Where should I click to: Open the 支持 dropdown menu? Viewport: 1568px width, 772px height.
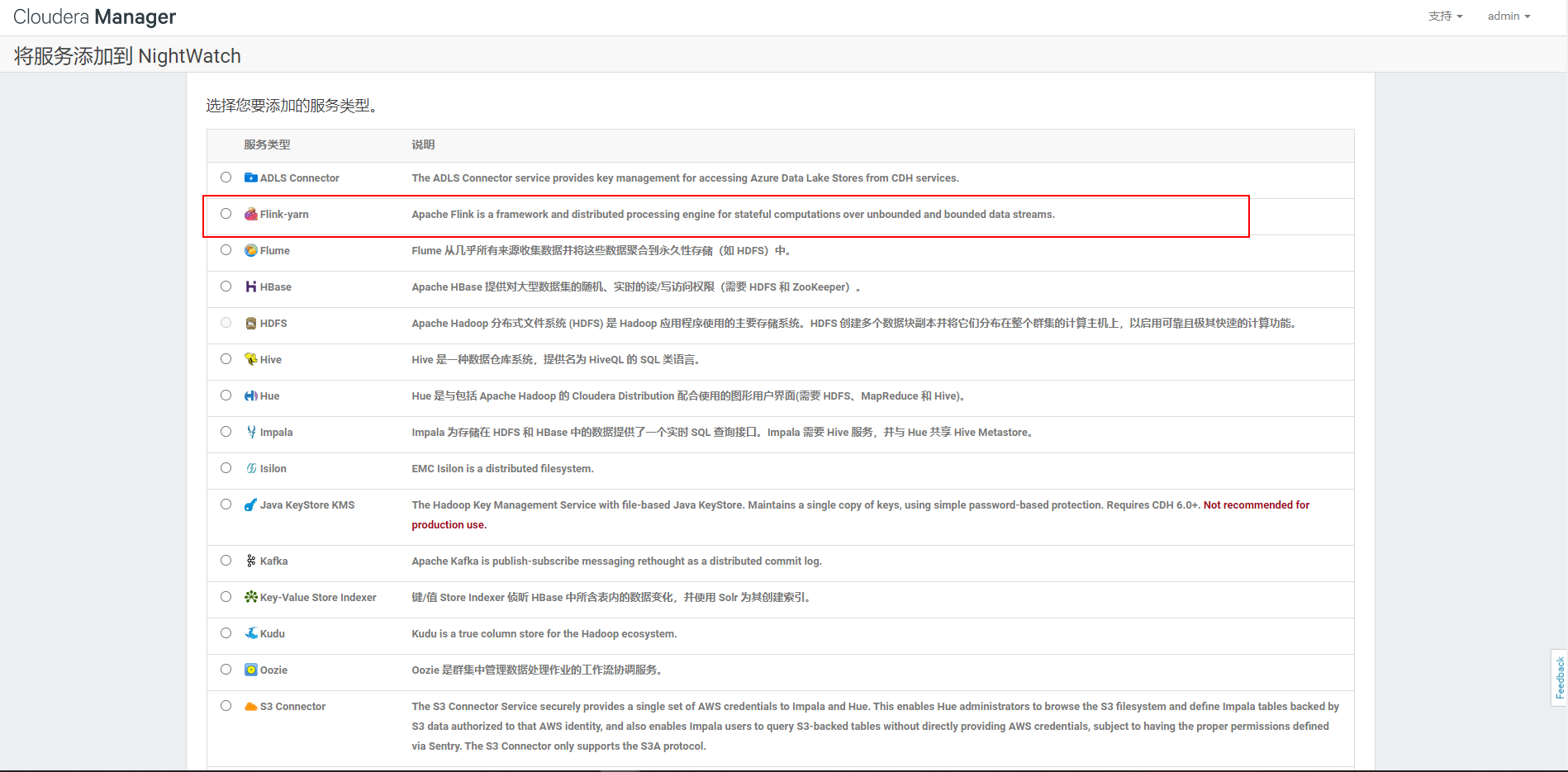click(x=1445, y=17)
